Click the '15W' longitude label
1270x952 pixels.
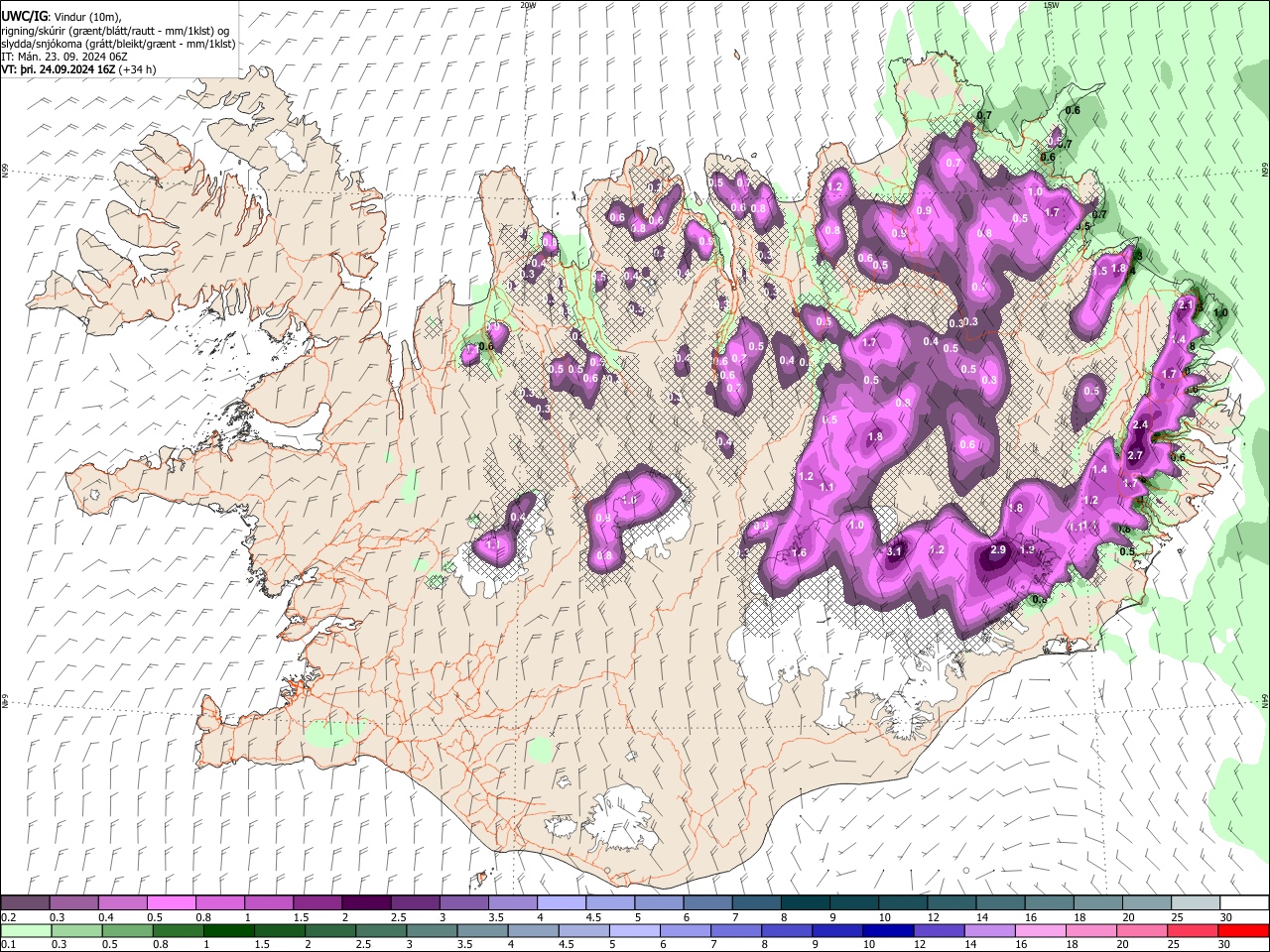tap(1051, 5)
